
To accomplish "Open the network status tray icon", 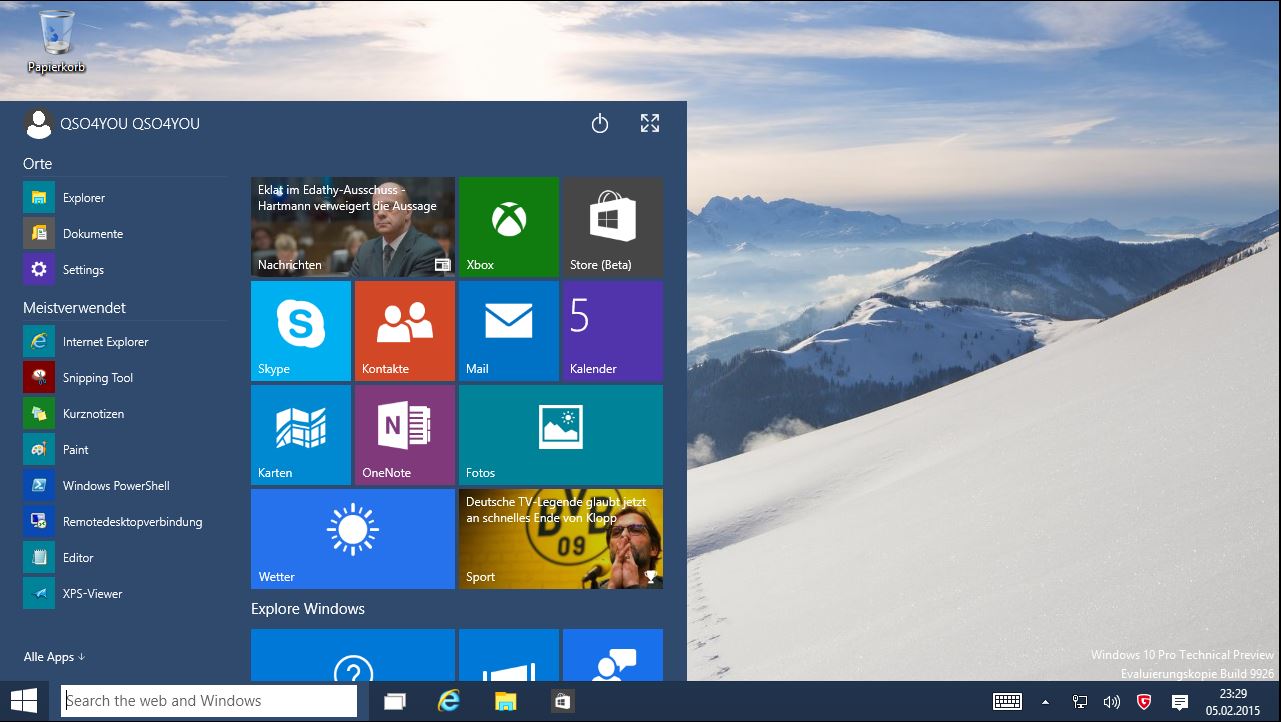I will click(1080, 702).
